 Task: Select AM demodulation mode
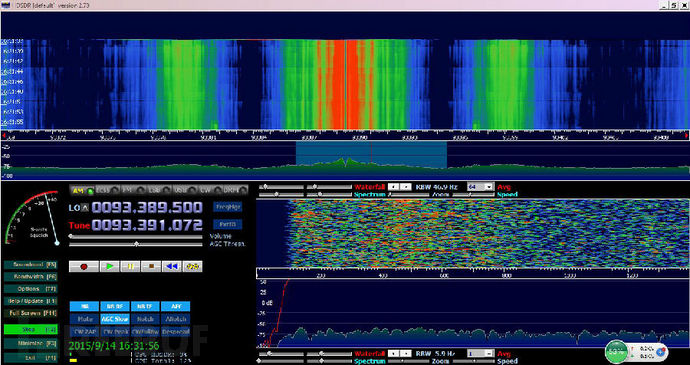tap(83, 190)
